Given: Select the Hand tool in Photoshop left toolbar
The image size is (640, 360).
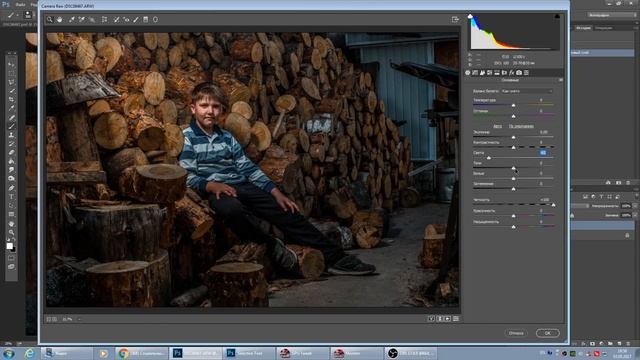Looking at the screenshot, I should click(11, 224).
